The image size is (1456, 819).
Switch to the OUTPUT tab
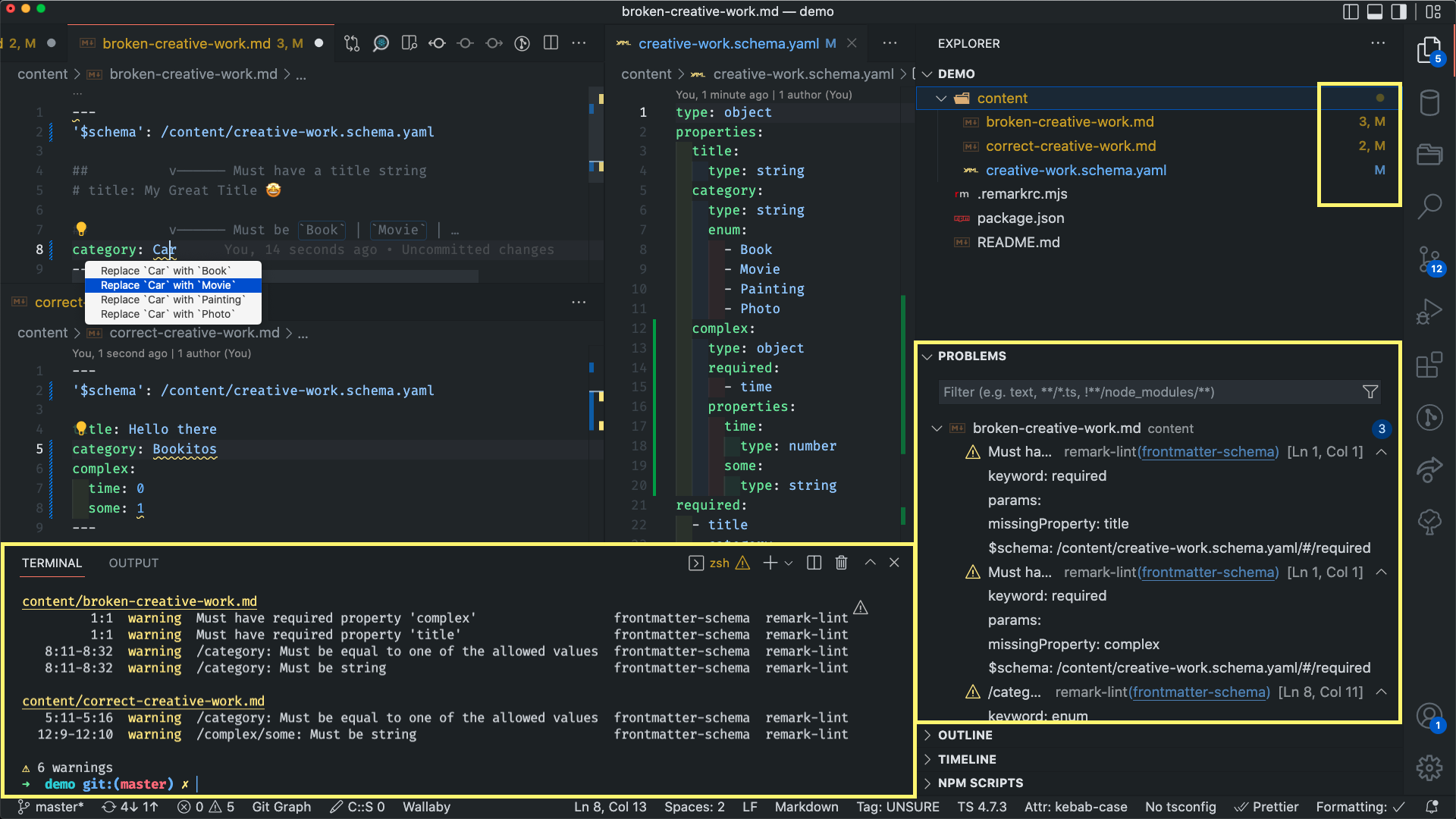[x=133, y=563]
